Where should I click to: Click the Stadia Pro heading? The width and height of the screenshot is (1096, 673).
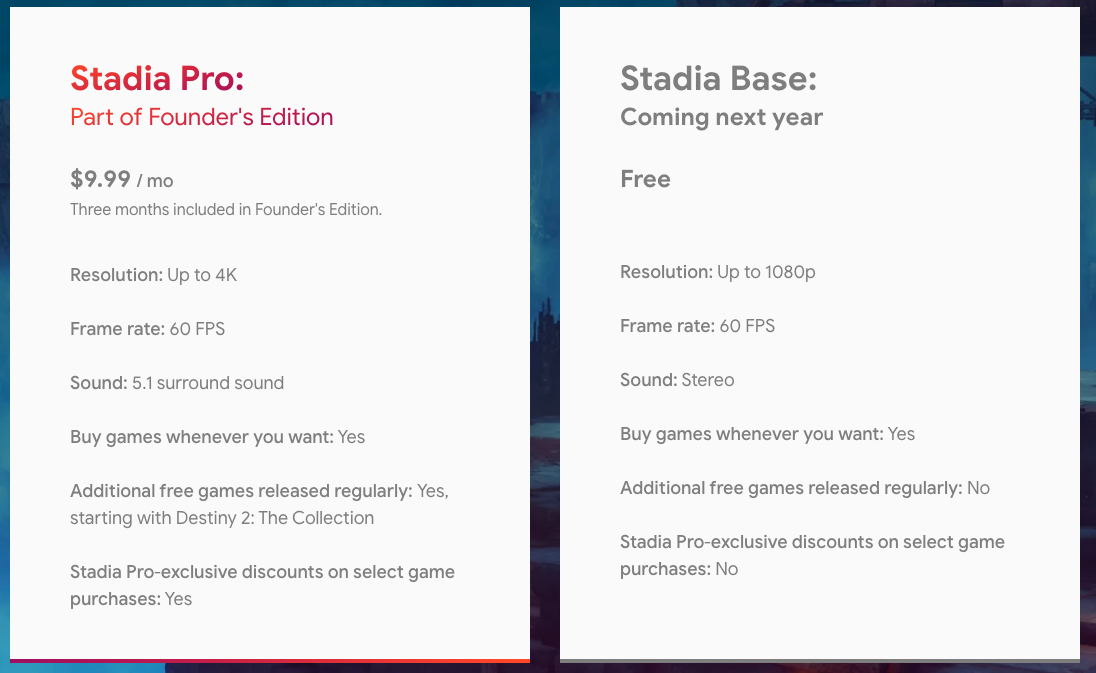tap(157, 78)
